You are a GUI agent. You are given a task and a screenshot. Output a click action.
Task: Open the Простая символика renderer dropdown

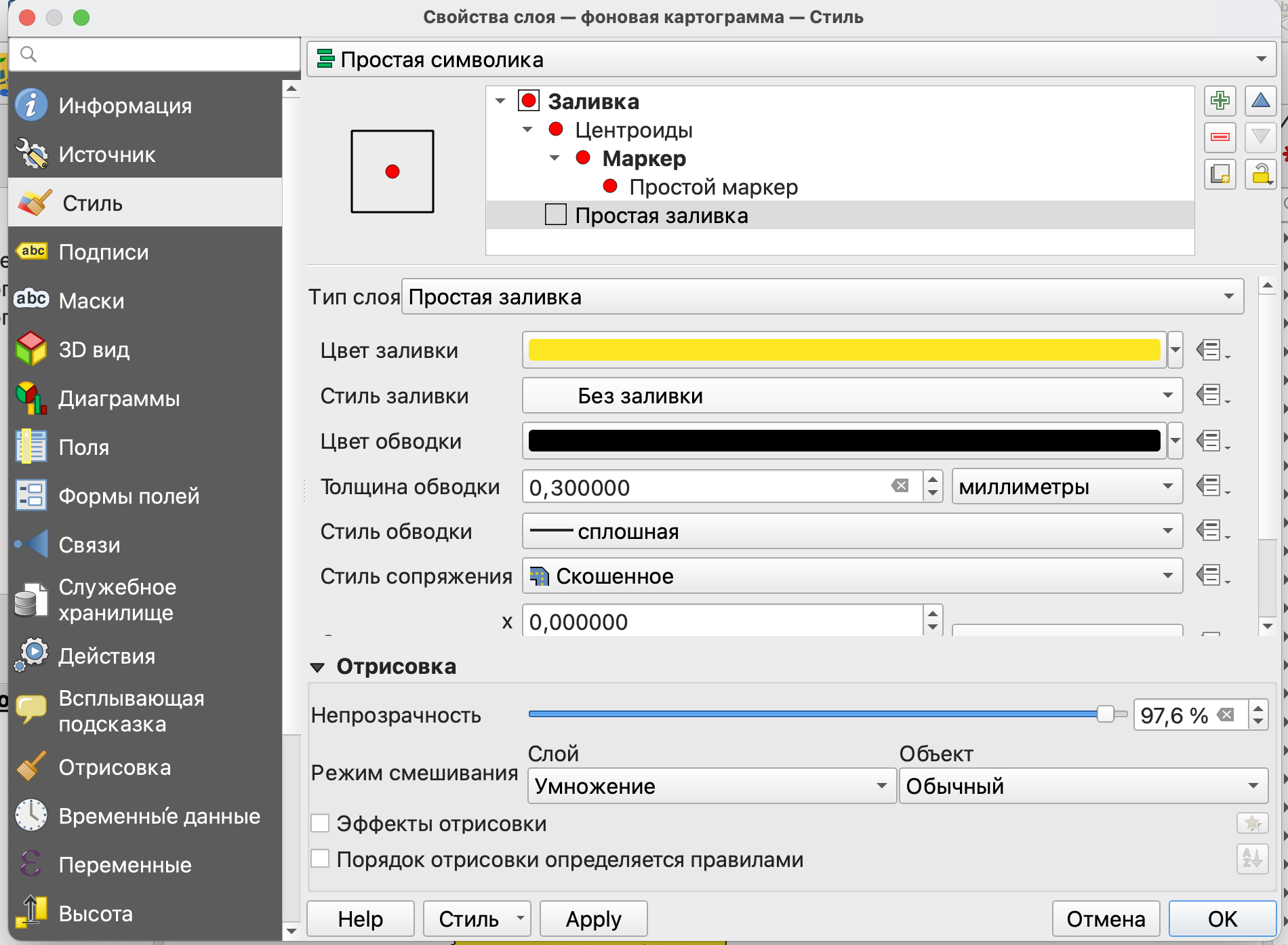point(790,60)
